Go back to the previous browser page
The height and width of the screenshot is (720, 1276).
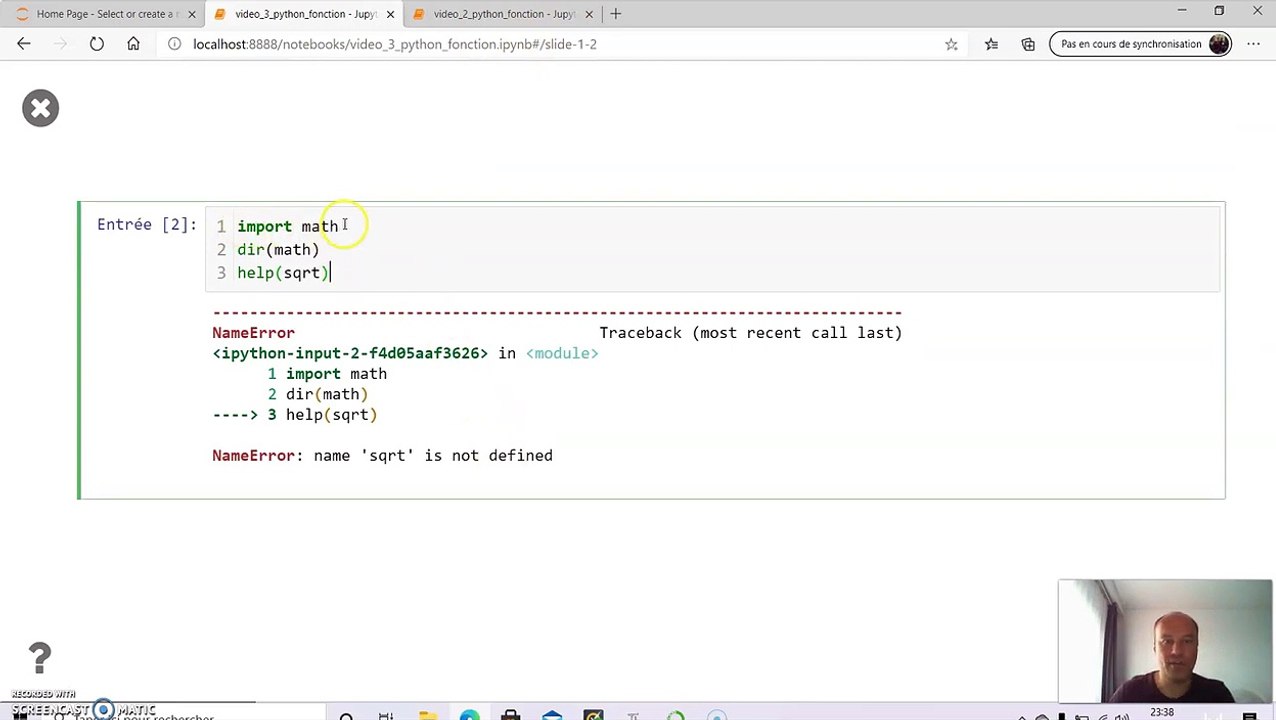[x=24, y=44]
